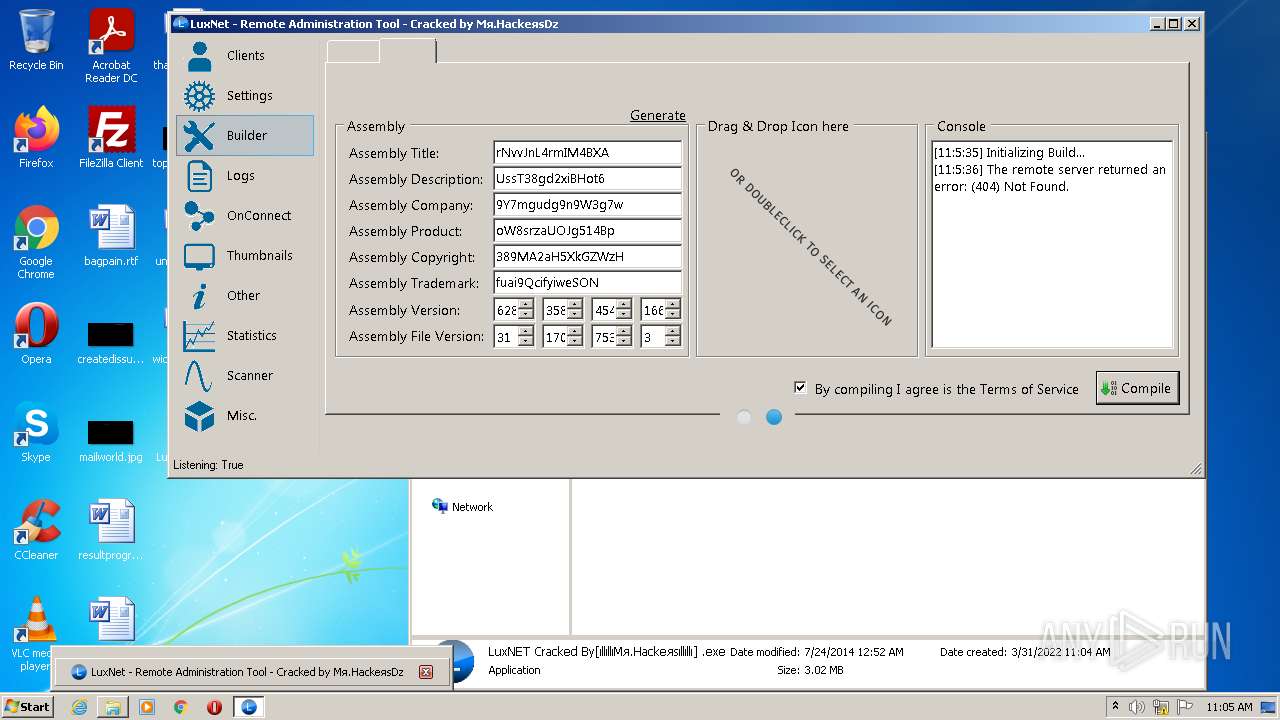The width and height of the screenshot is (1280, 720).
Task: Select the Skype desktop shortcut
Action: click(36, 432)
